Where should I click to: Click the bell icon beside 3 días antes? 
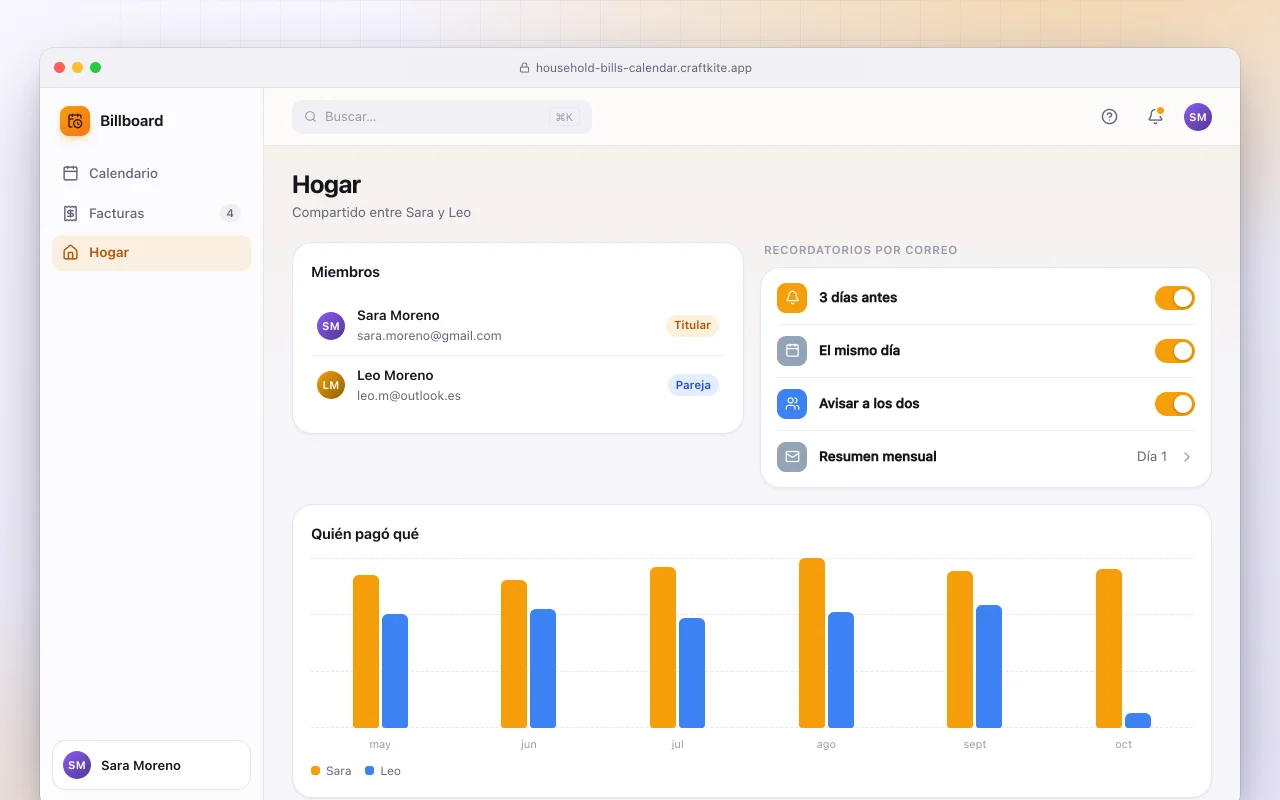pos(792,298)
